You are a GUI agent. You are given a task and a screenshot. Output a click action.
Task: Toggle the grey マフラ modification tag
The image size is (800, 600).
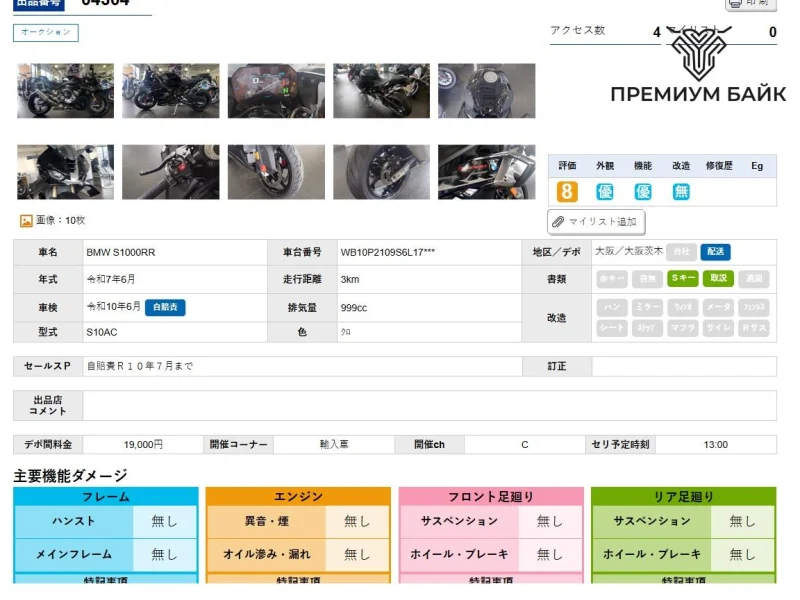(683, 328)
